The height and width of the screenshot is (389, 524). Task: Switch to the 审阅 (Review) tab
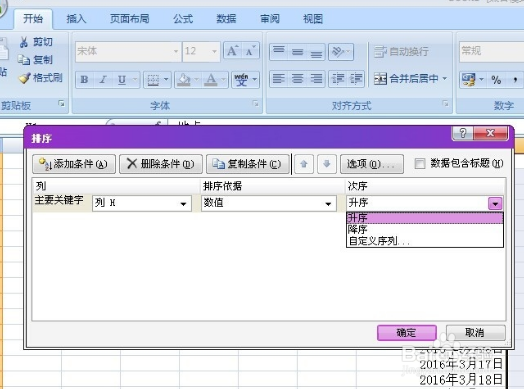[x=270, y=18]
